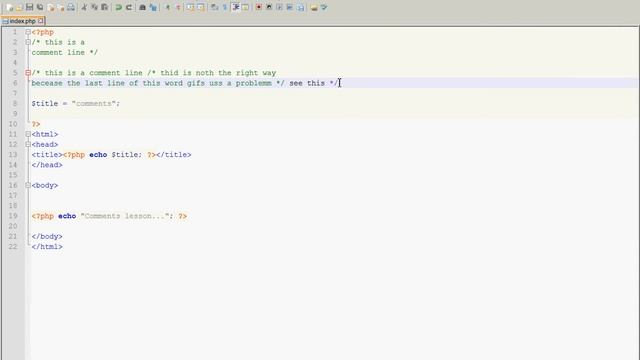Place cursor on the $title variable on line 8
Screen dimensions: 640x360
click(x=45, y=104)
